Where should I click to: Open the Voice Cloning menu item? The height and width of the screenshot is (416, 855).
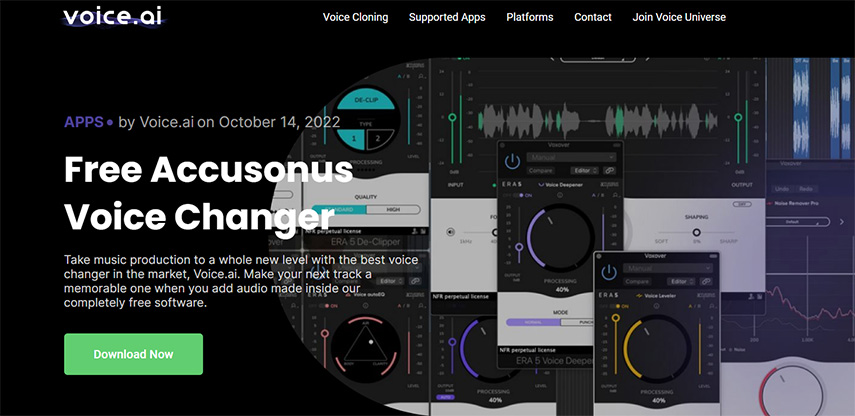click(356, 17)
